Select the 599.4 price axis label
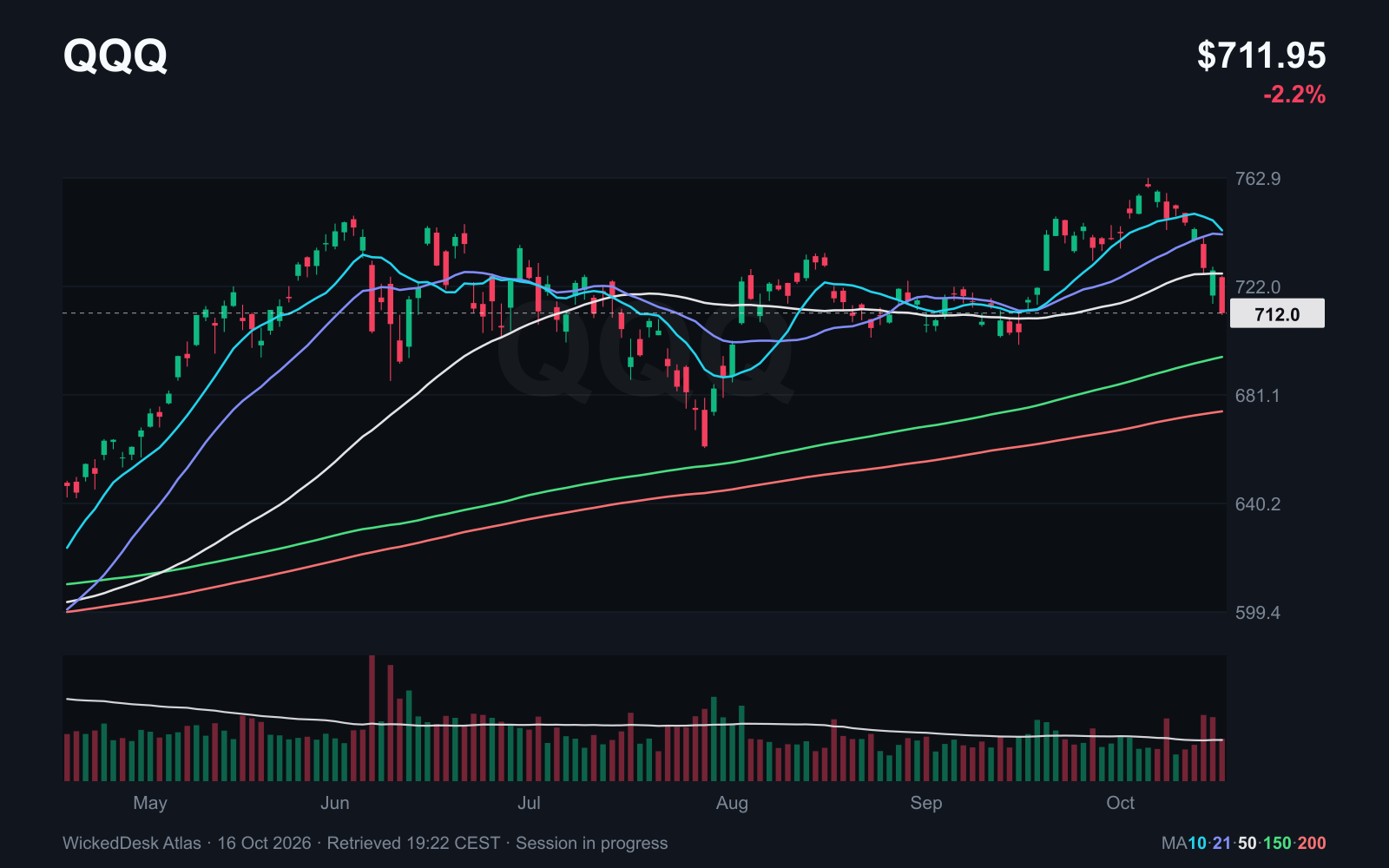1389x868 pixels. click(1257, 613)
